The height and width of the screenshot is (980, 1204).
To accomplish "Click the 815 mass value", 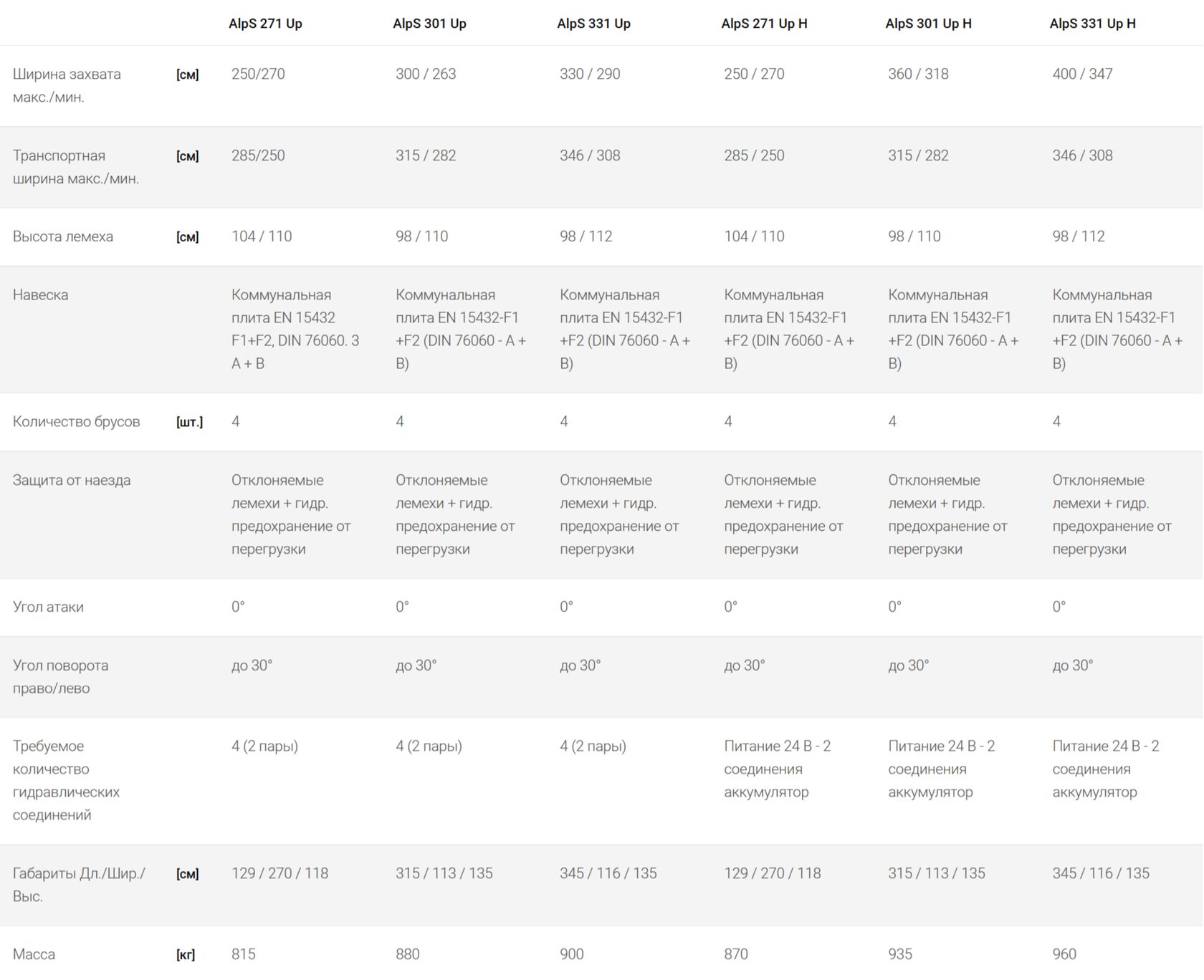I will click(244, 954).
